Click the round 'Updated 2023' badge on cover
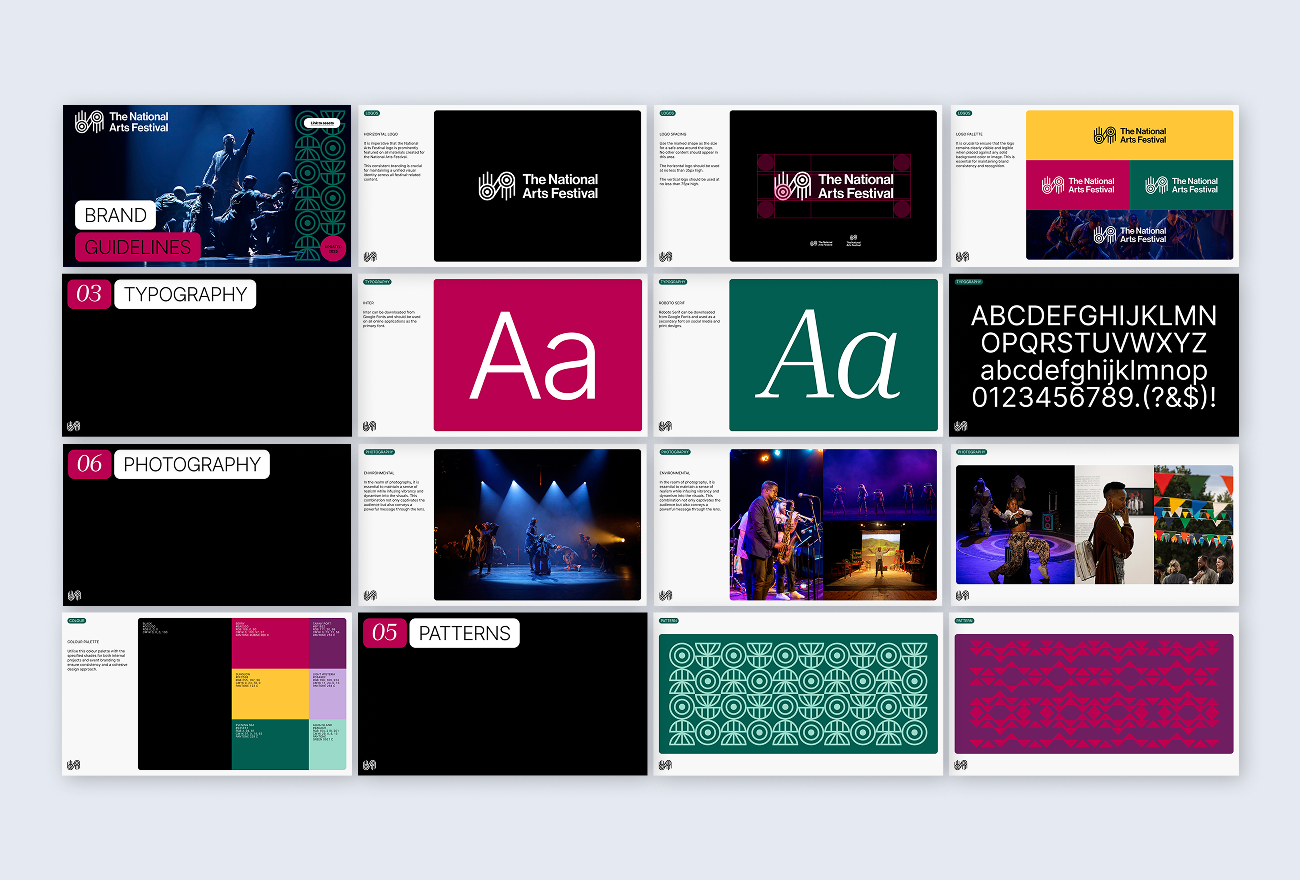Image resolution: width=1300 pixels, height=880 pixels. (331, 248)
